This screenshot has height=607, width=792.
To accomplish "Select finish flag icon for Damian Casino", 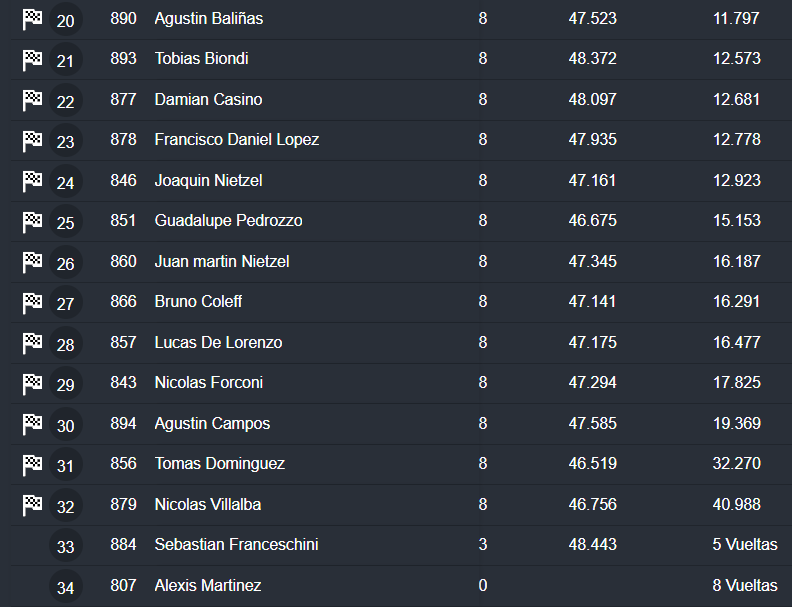I will tap(32, 99).
